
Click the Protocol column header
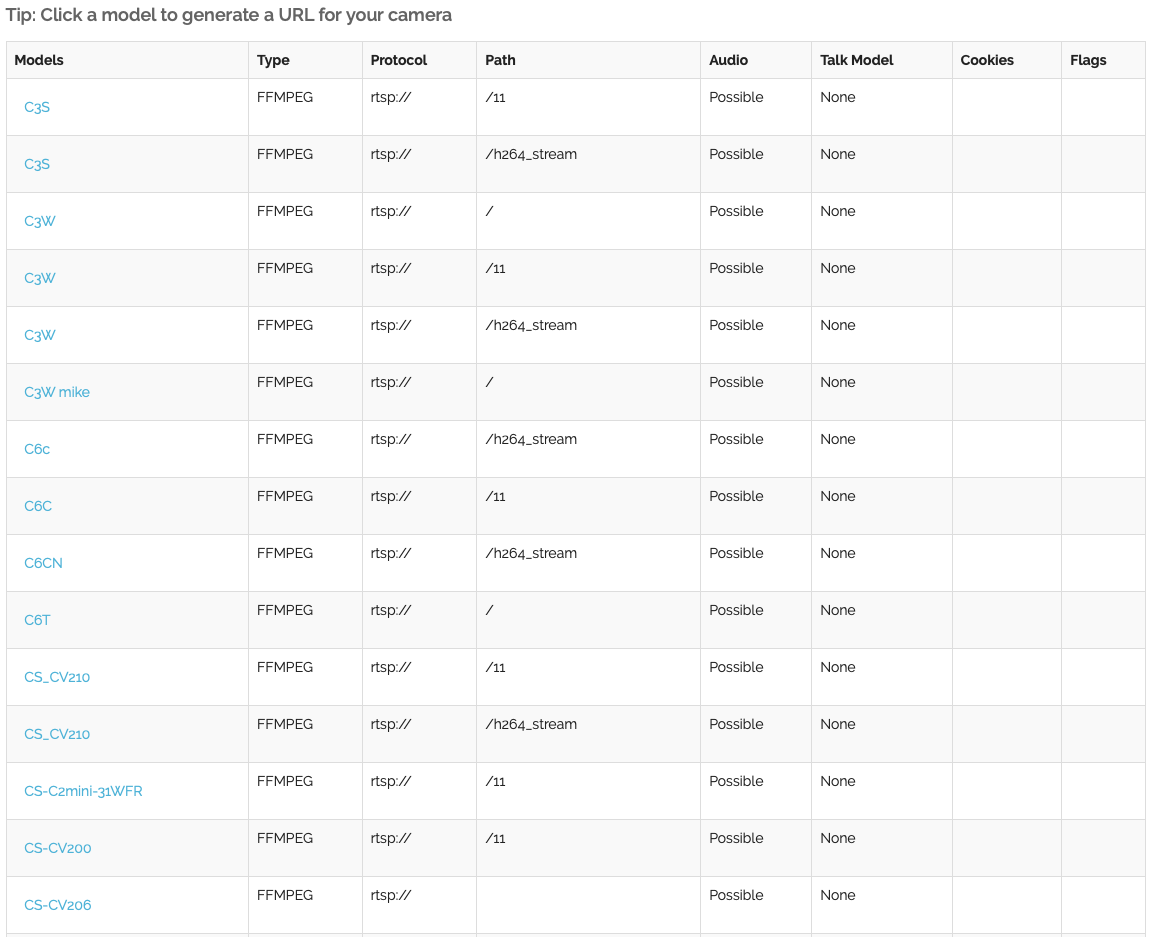click(398, 60)
